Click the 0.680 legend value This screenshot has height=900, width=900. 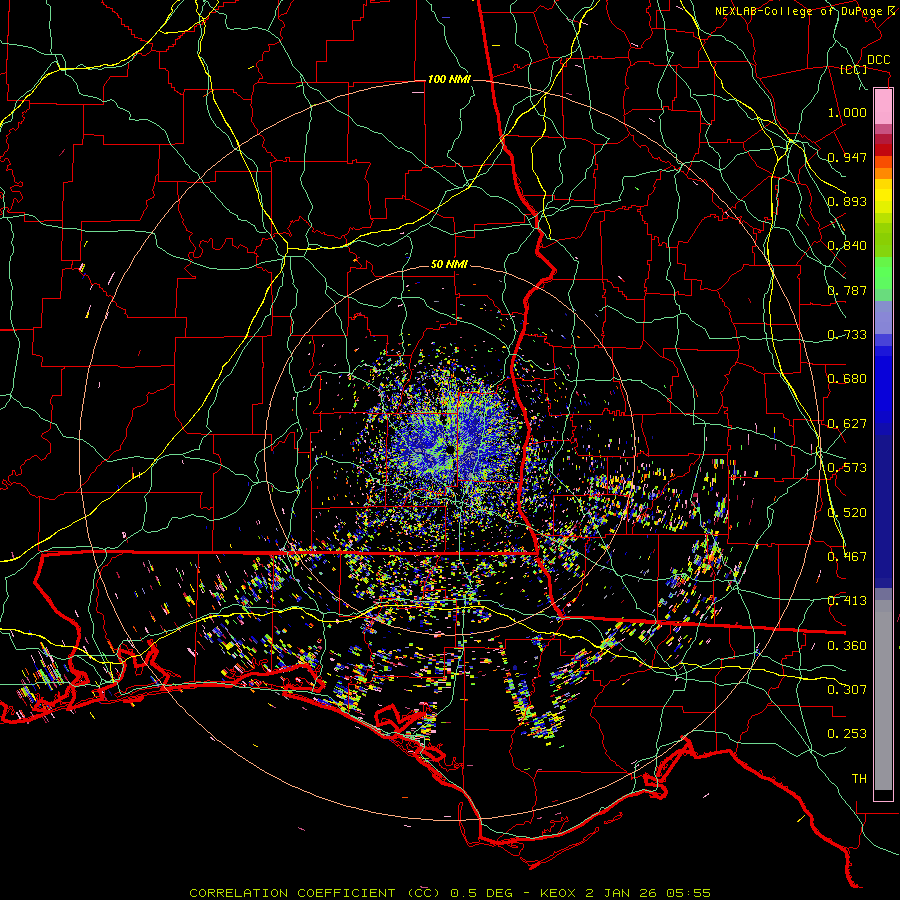click(847, 379)
